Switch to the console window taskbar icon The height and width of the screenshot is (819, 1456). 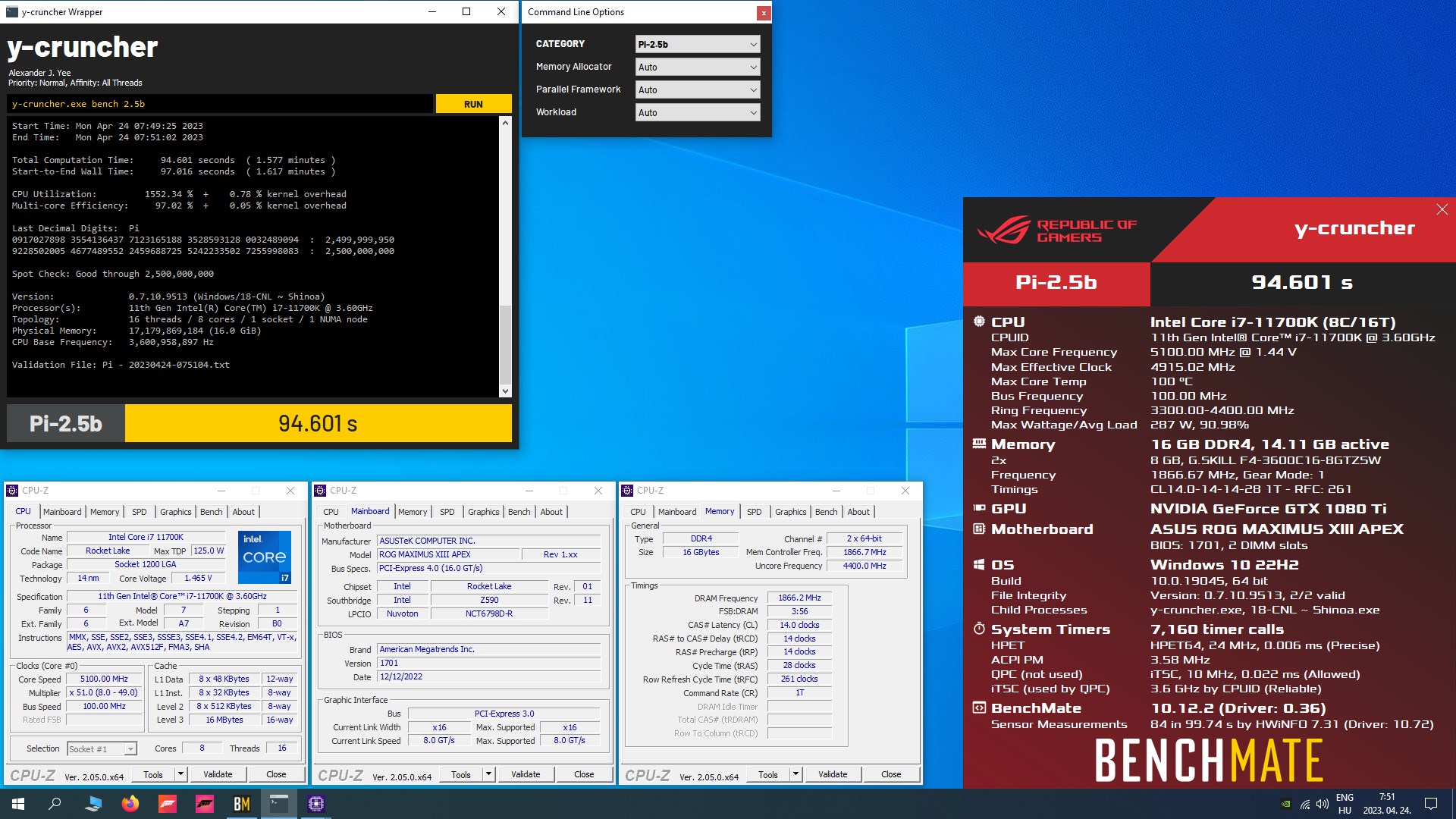279,804
